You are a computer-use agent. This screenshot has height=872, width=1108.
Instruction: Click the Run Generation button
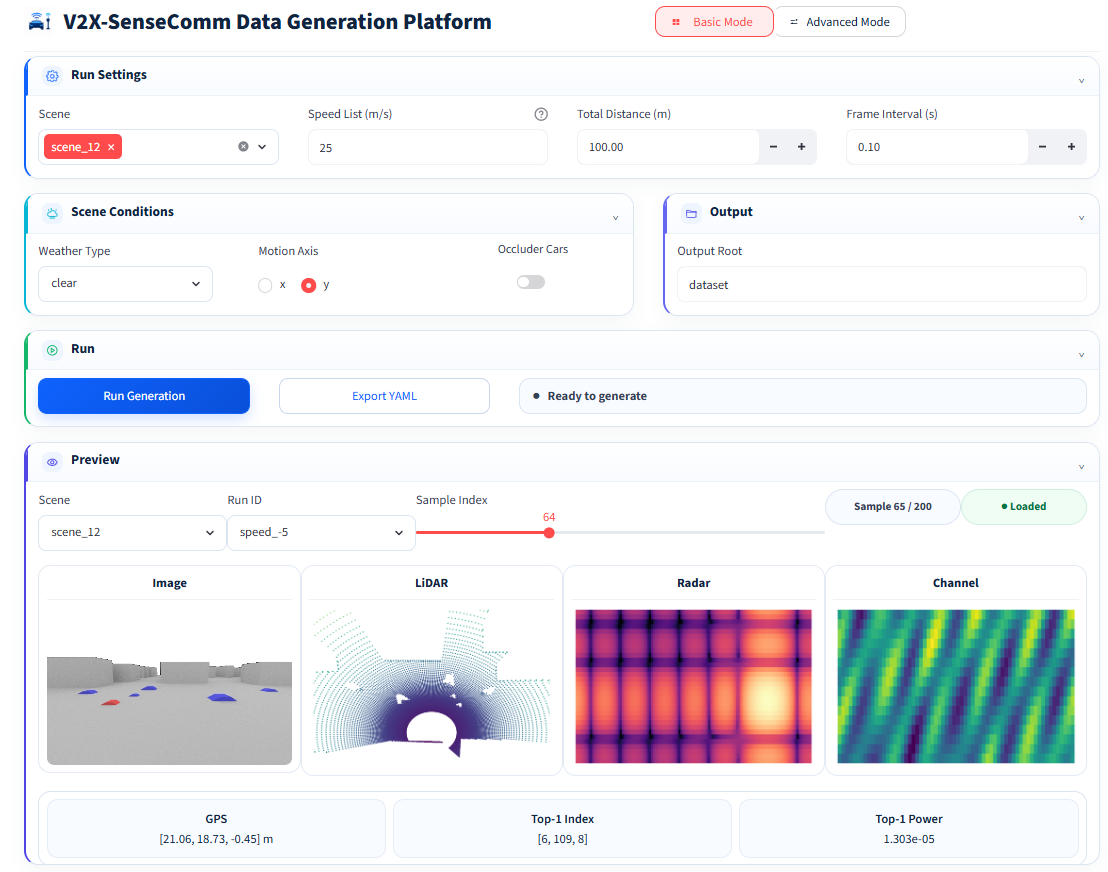[144, 396]
